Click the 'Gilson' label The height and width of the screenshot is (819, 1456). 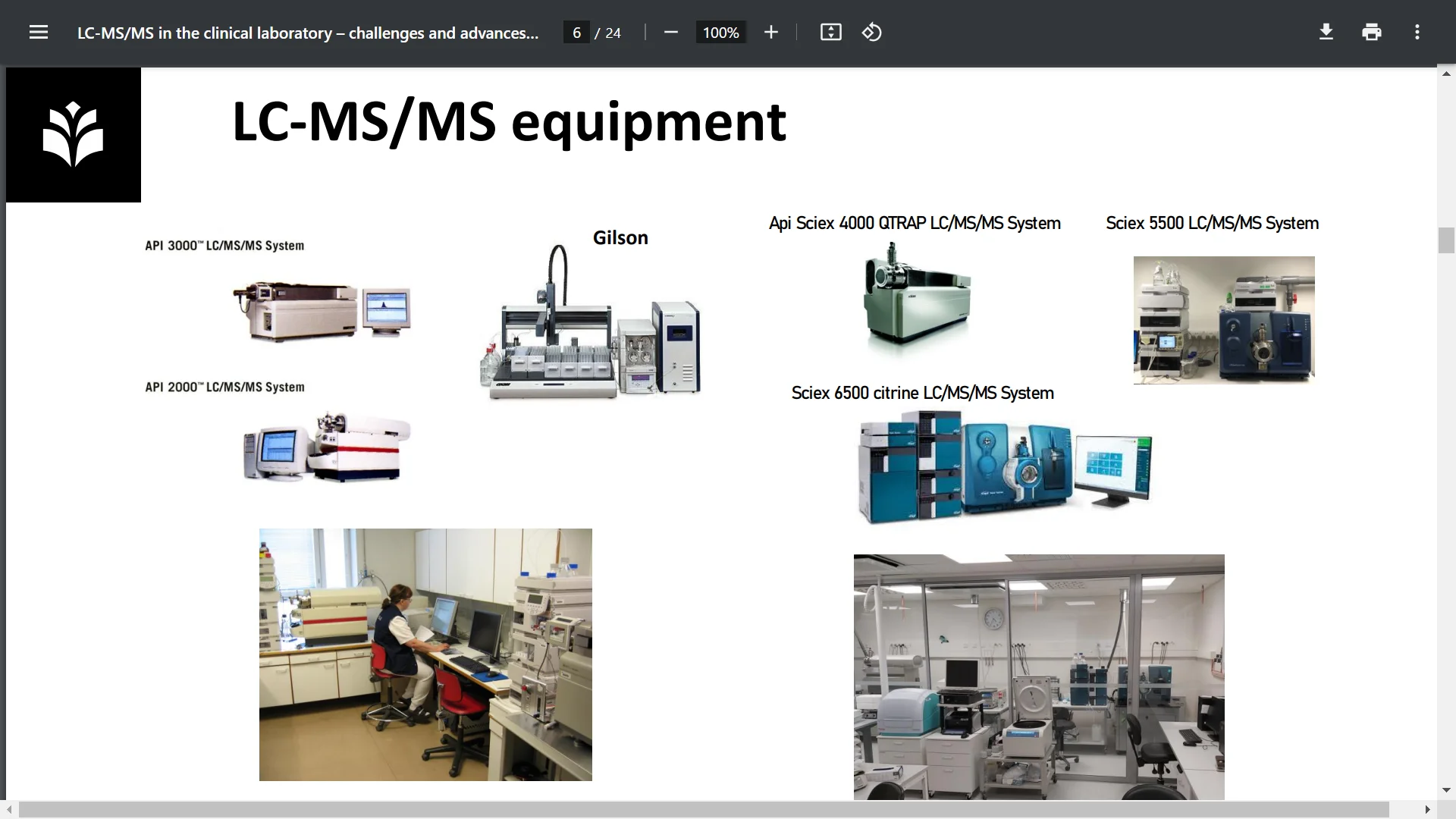[620, 238]
